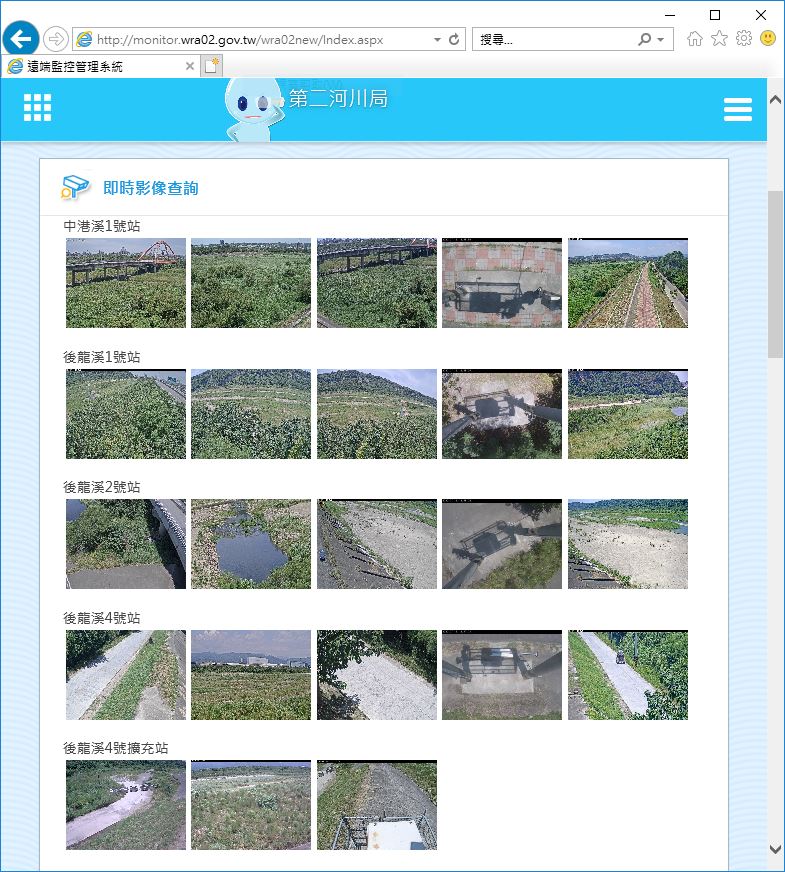Open 中港溪1號站 fourth image of tiled pavement
This screenshot has height=872, width=785.
click(x=502, y=283)
